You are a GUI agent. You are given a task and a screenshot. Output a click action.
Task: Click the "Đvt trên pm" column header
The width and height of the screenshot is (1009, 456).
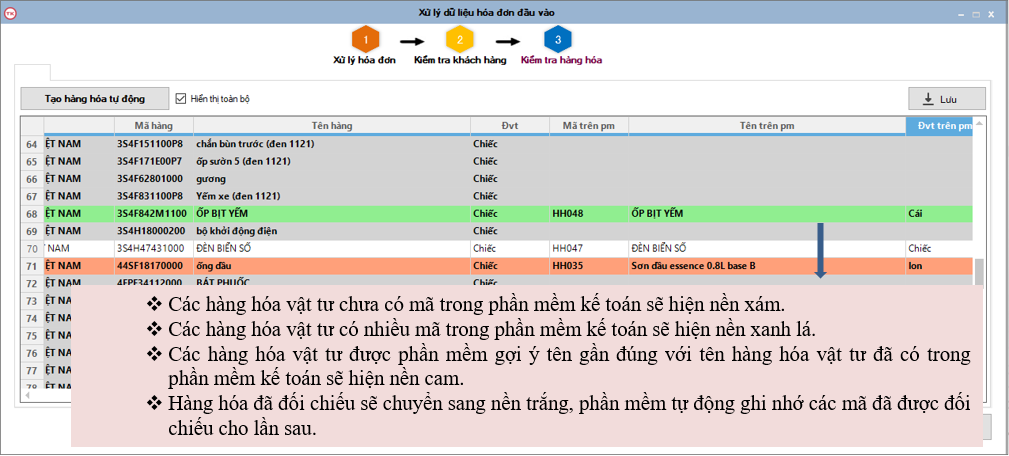pyautogui.click(x=938, y=126)
